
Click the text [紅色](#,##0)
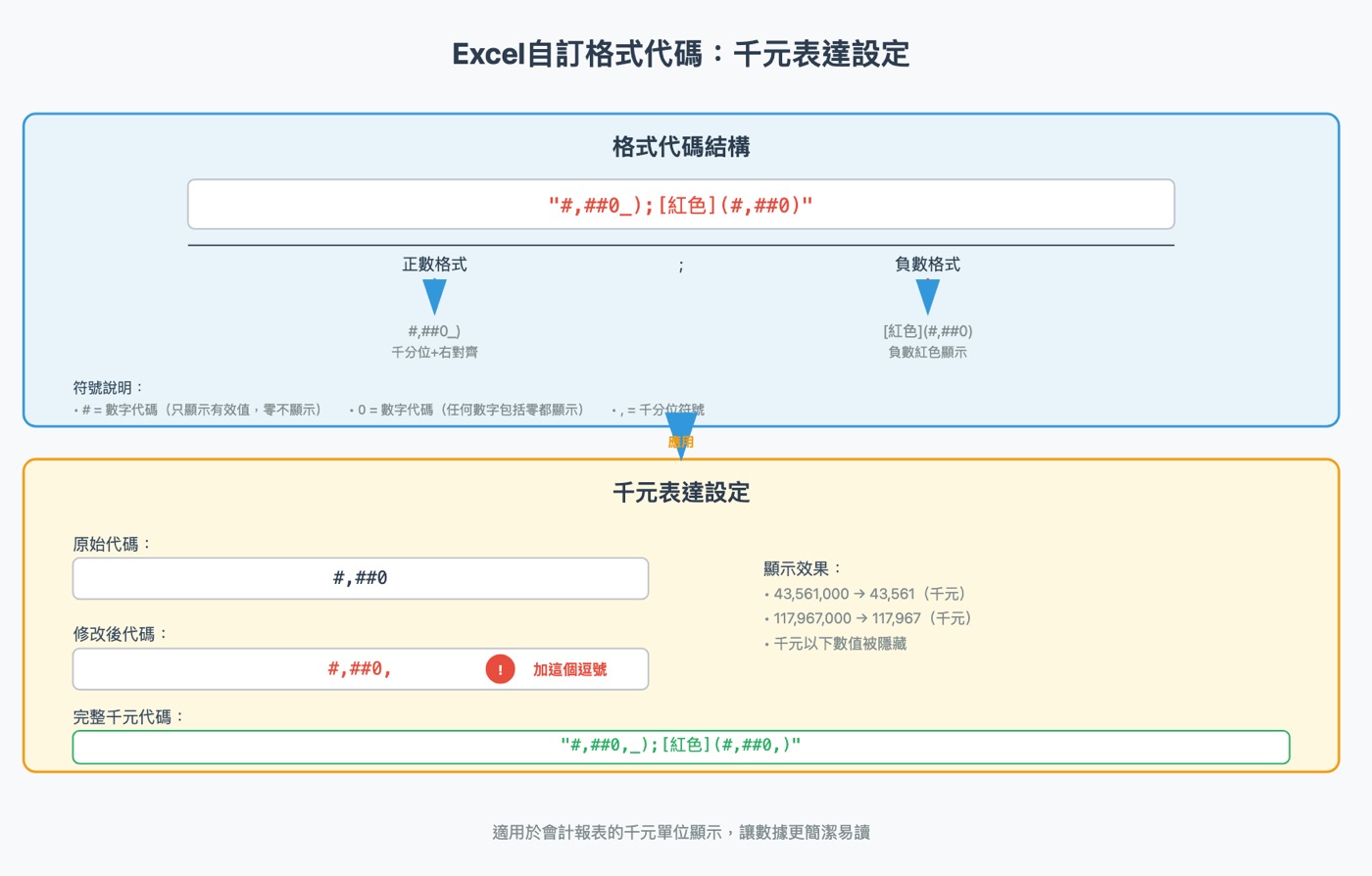[927, 331]
